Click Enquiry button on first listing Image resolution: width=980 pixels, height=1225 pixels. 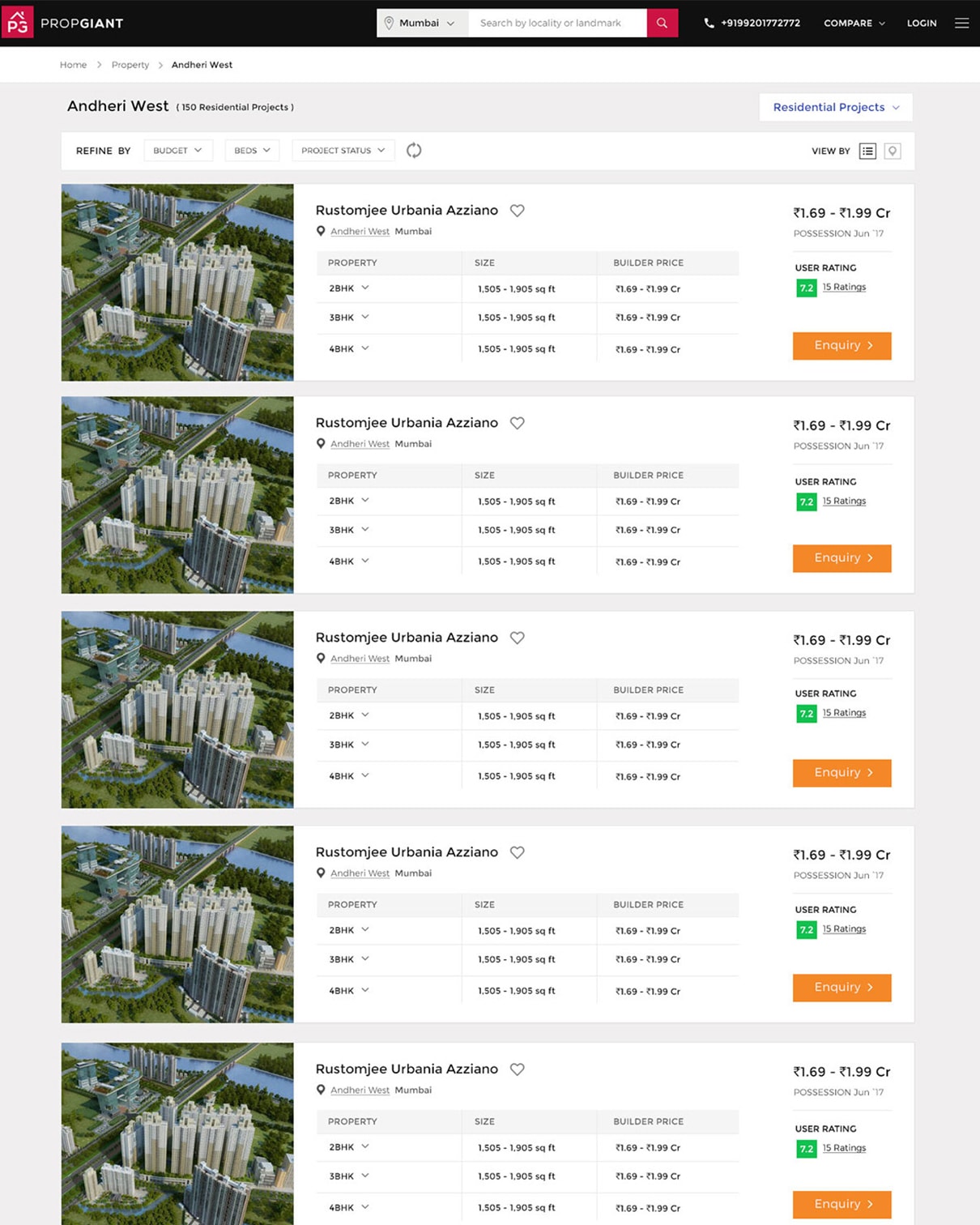point(842,346)
